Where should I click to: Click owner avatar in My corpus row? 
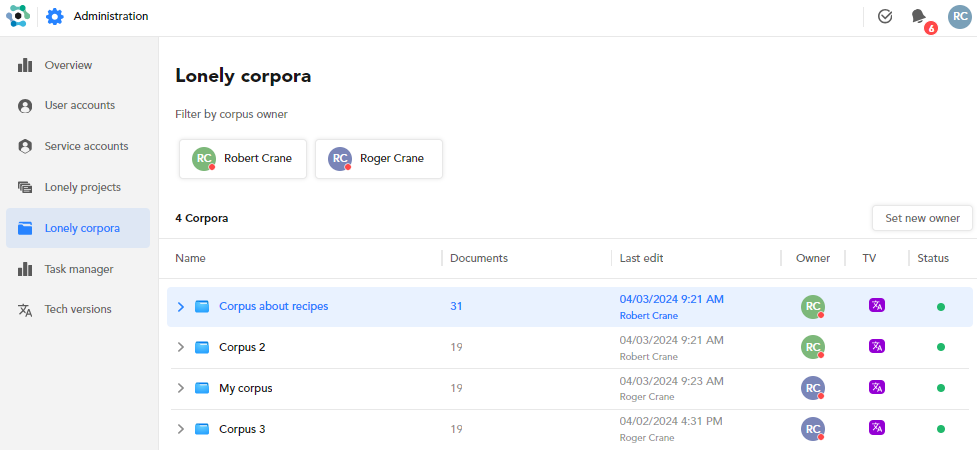[x=813, y=388]
